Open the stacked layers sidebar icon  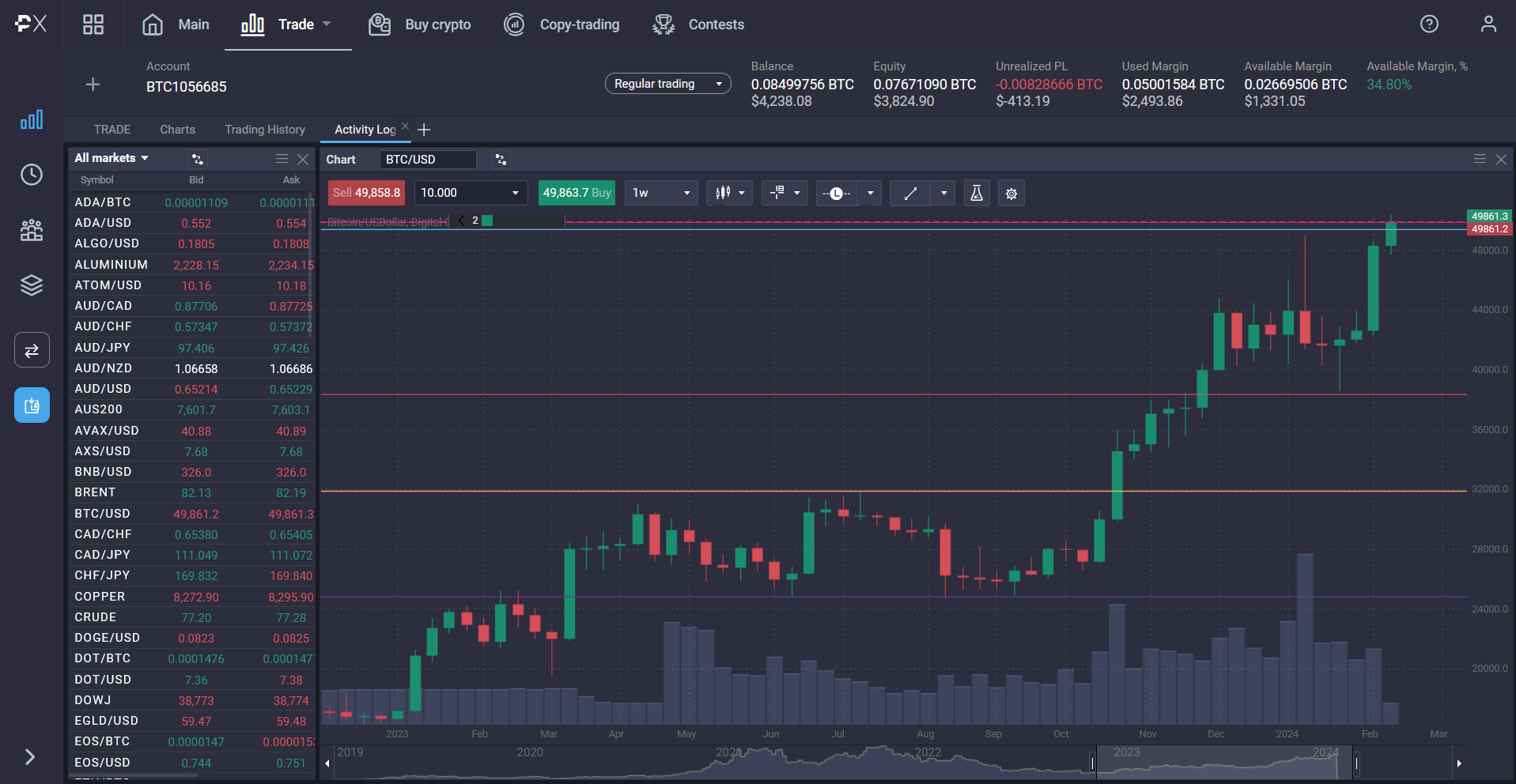tap(32, 285)
